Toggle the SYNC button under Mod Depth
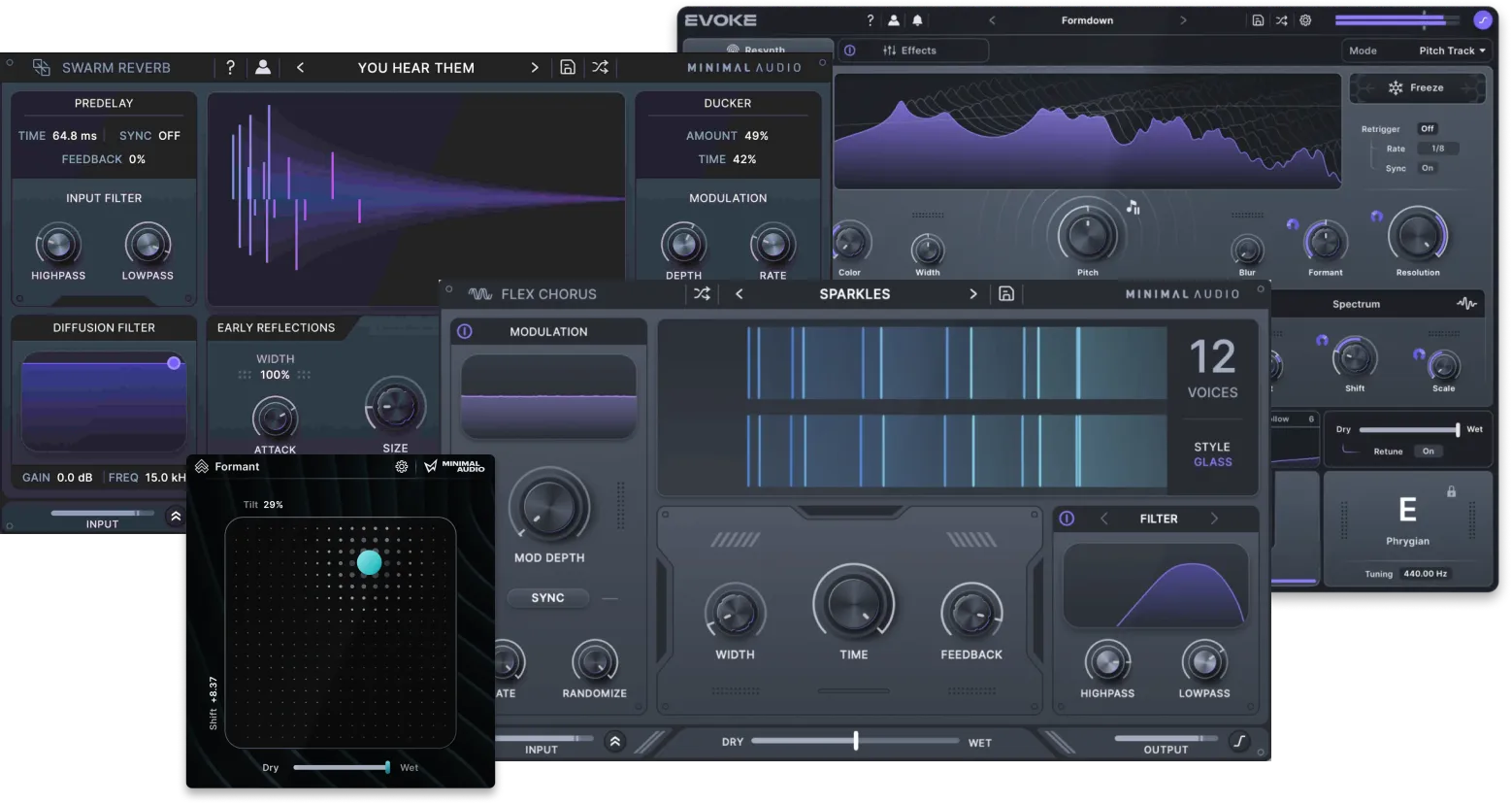This screenshot has width=1512, height=804. [x=547, y=598]
